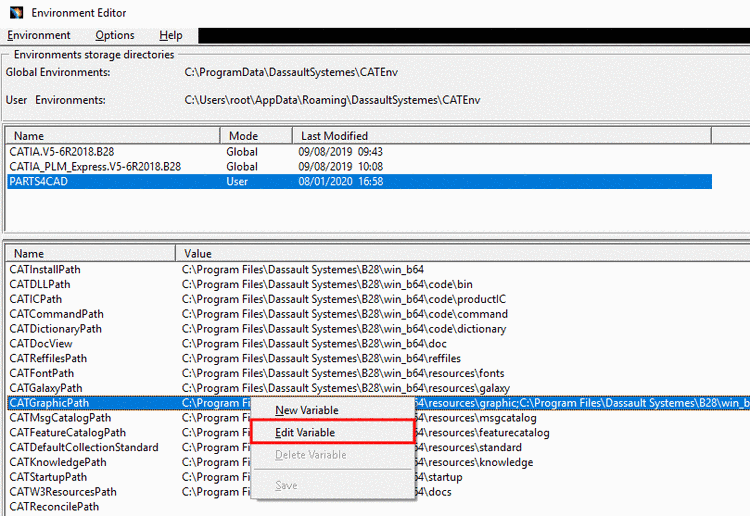
Task: Click the Environment Editor title bar icon
Action: pyautogui.click(x=14, y=12)
